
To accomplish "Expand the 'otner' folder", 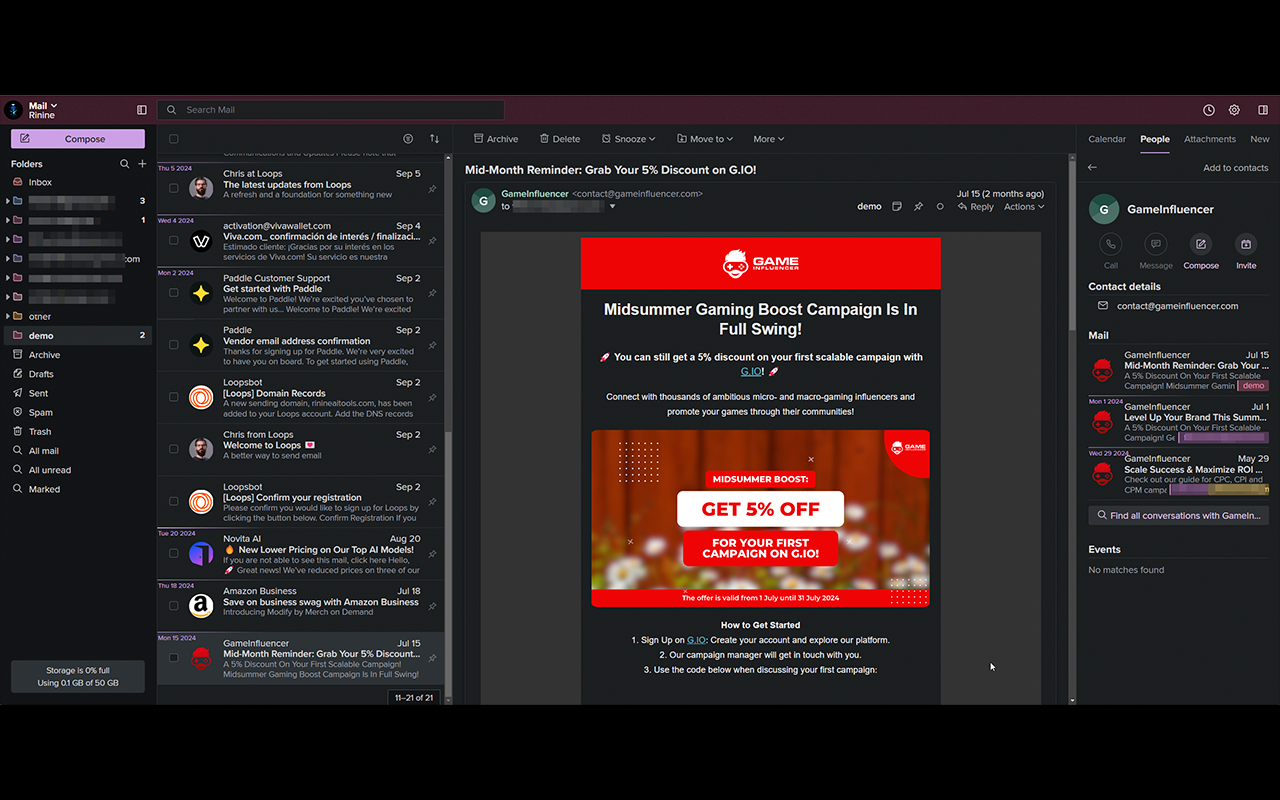I will coord(8,317).
